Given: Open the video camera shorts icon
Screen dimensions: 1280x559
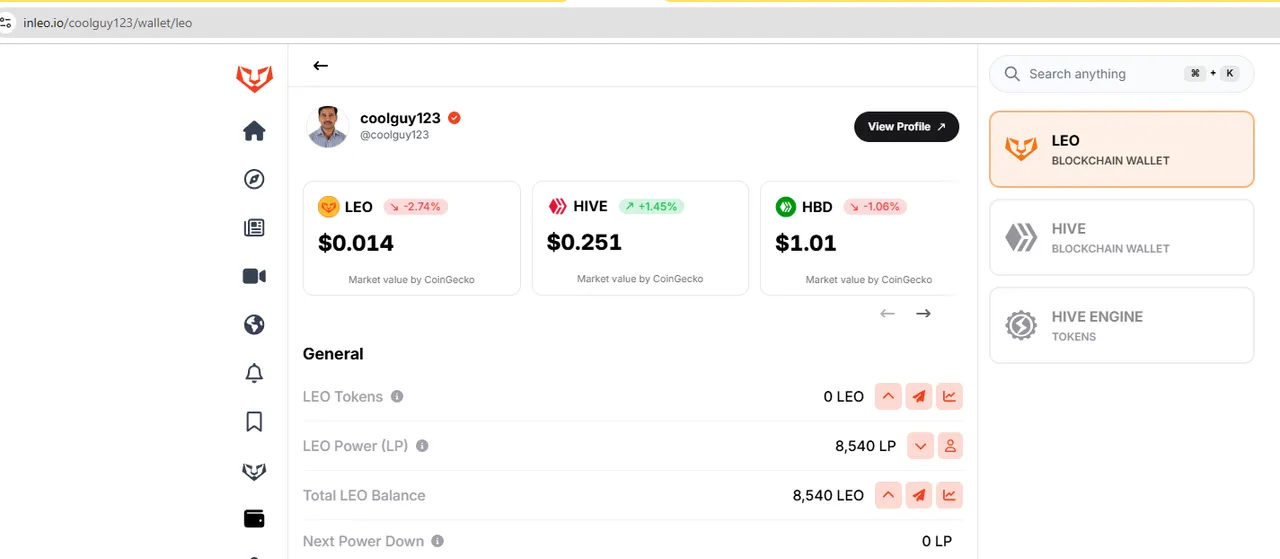Looking at the screenshot, I should click(254, 276).
